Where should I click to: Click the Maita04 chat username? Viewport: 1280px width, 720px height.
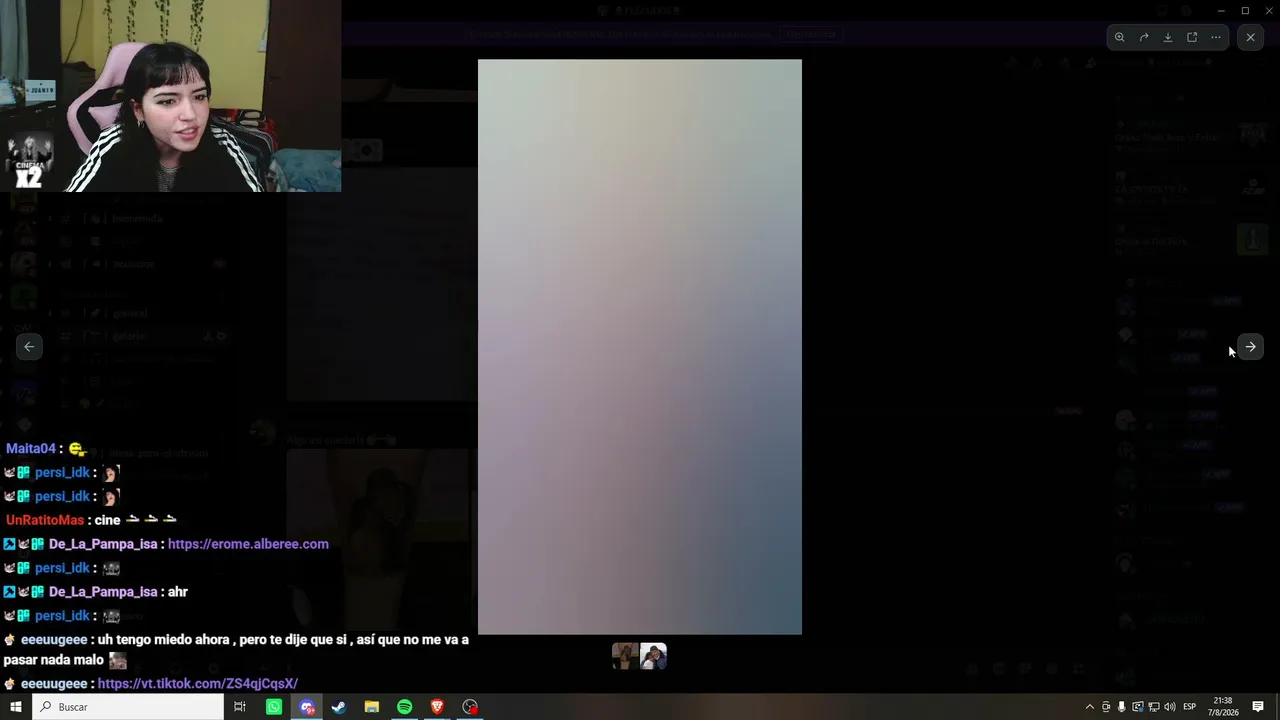(x=31, y=449)
